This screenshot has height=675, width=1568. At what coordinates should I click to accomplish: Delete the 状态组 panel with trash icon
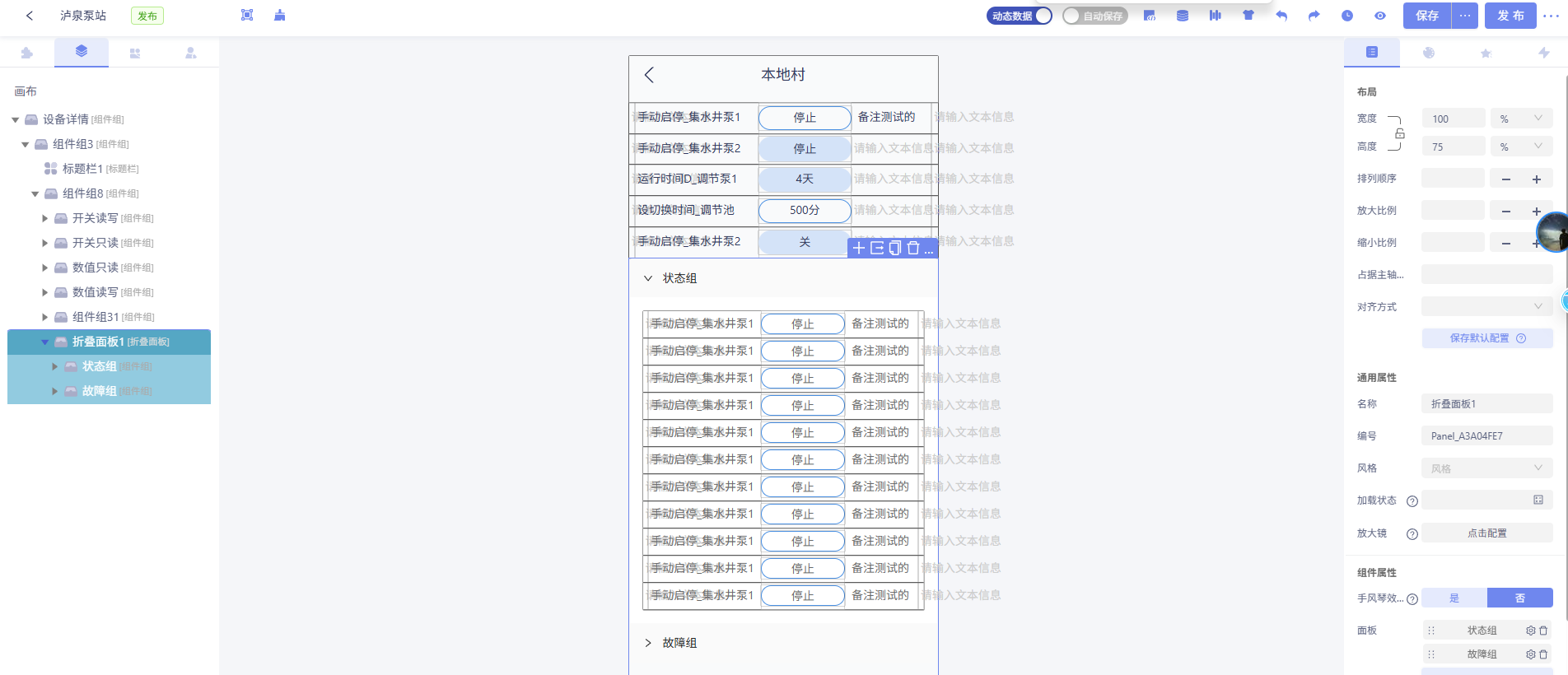[1543, 631]
